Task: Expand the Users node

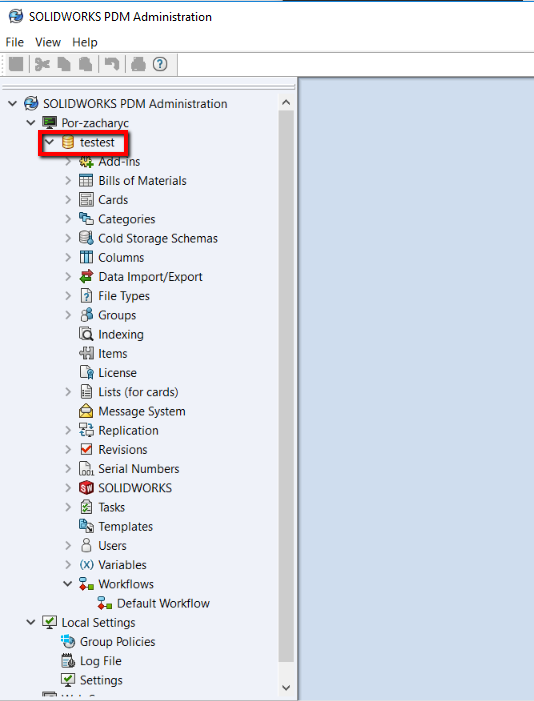Action: point(68,545)
